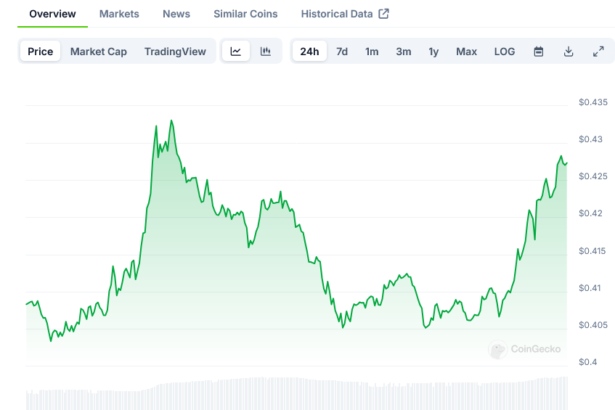
Task: Open the calendar date range picker
Action: (x=538, y=52)
